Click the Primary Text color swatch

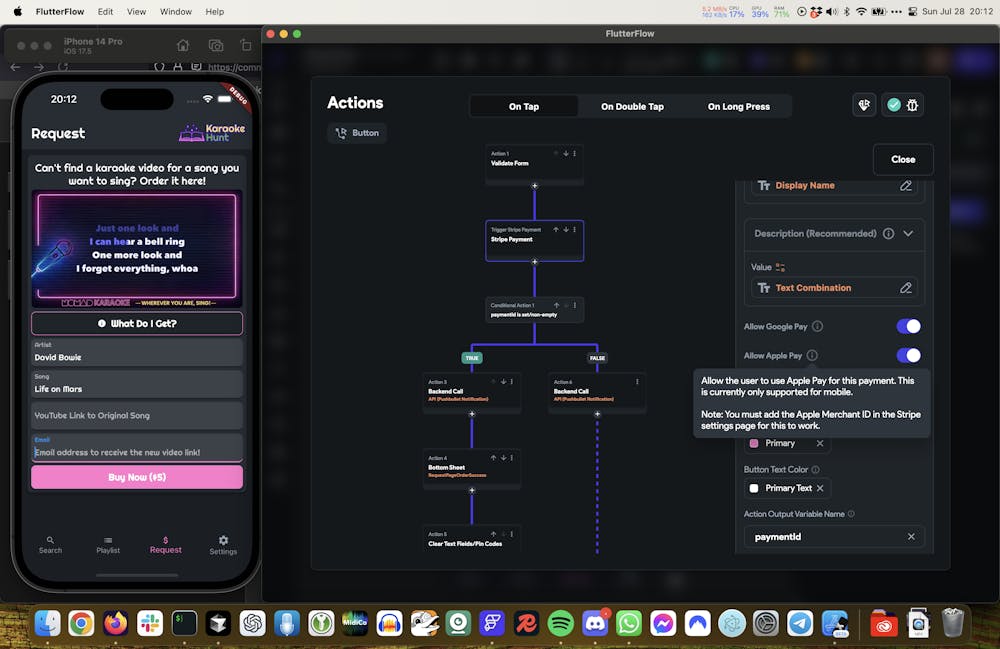pyautogui.click(x=754, y=488)
